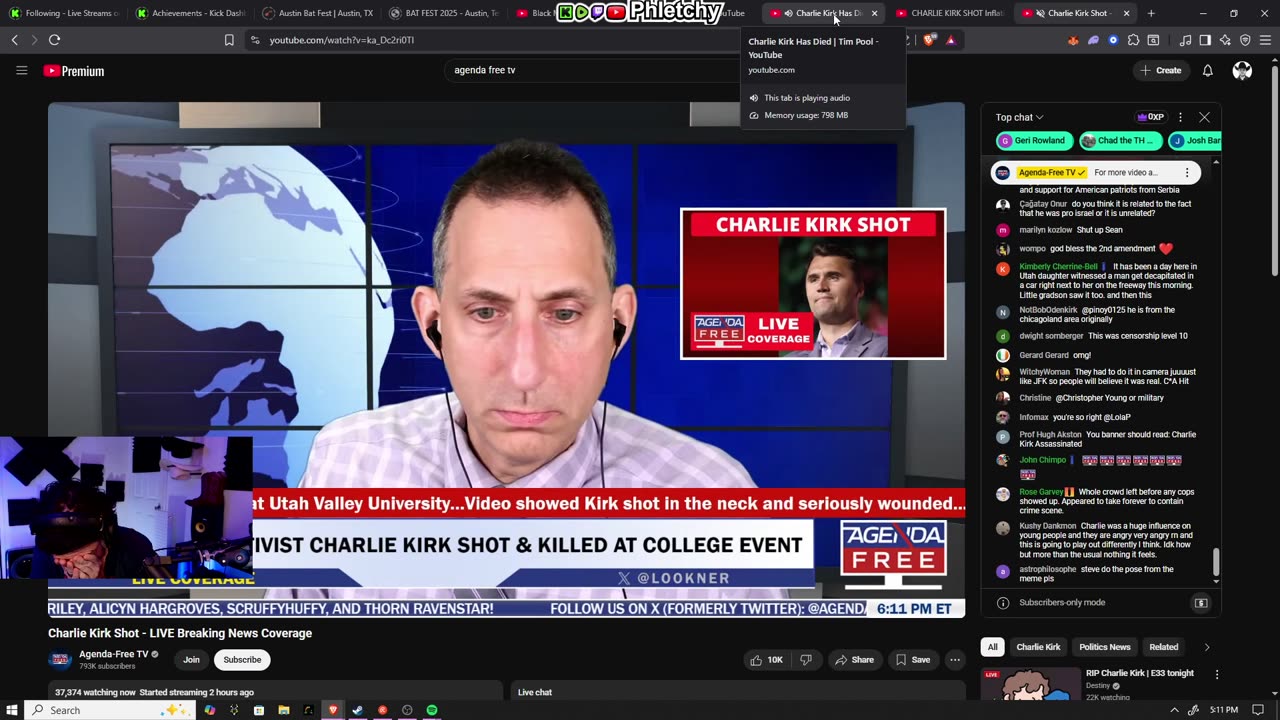
Task: Open the purple ghost wallet extension
Action: pos(1093,40)
